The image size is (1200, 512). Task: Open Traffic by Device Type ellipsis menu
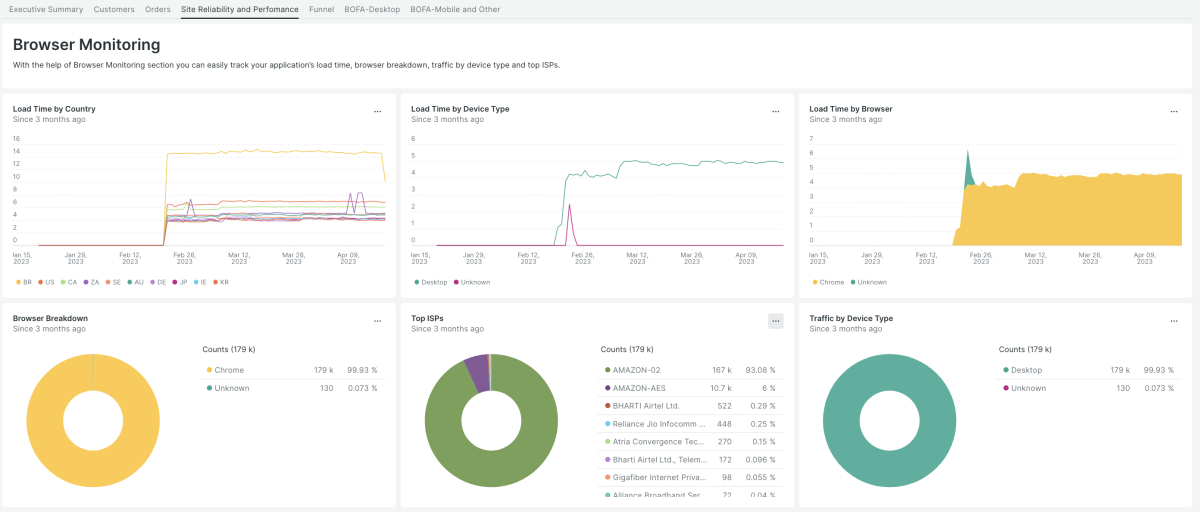coord(1173,321)
